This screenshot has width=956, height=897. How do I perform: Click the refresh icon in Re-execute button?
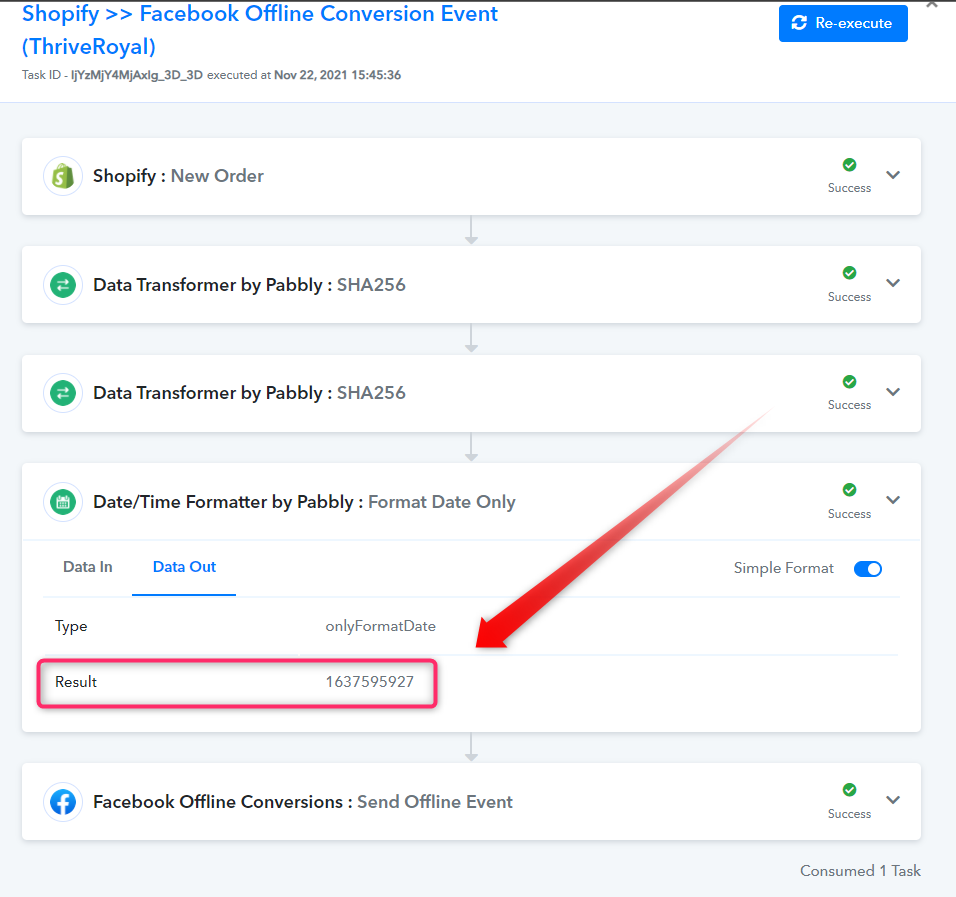799,23
